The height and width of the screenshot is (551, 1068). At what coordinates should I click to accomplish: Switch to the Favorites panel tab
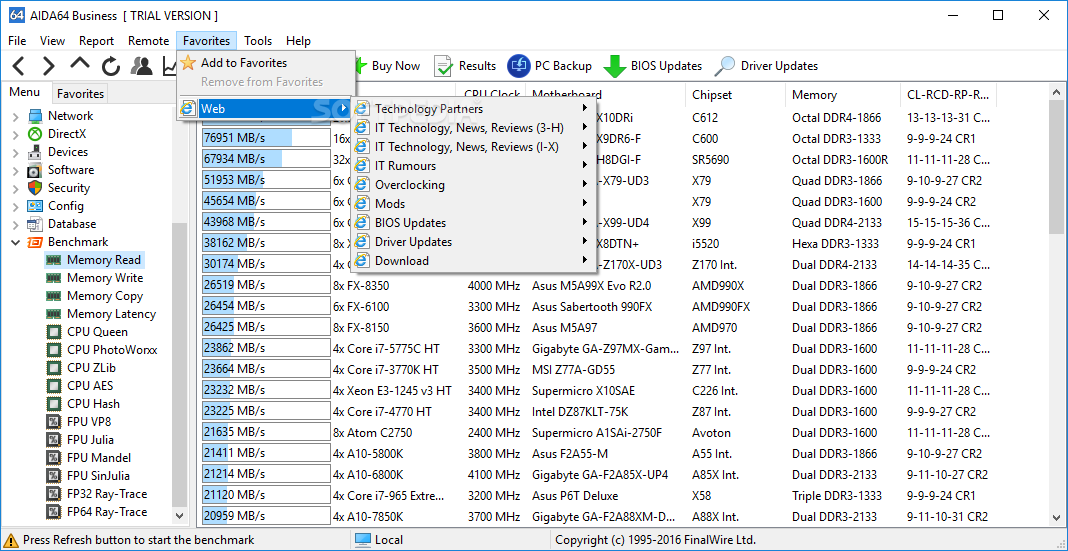80,94
